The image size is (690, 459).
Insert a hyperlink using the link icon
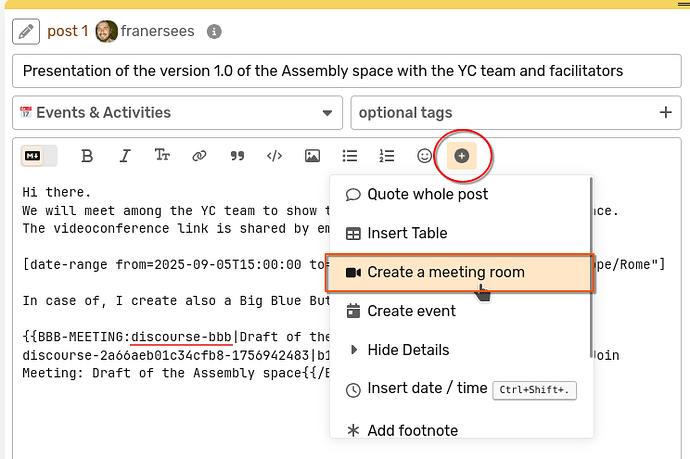click(199, 156)
